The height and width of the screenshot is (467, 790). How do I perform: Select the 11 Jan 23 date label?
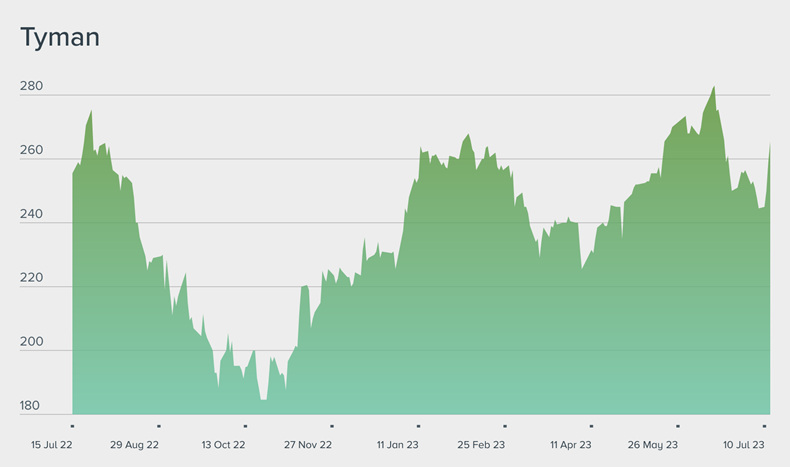point(397,444)
